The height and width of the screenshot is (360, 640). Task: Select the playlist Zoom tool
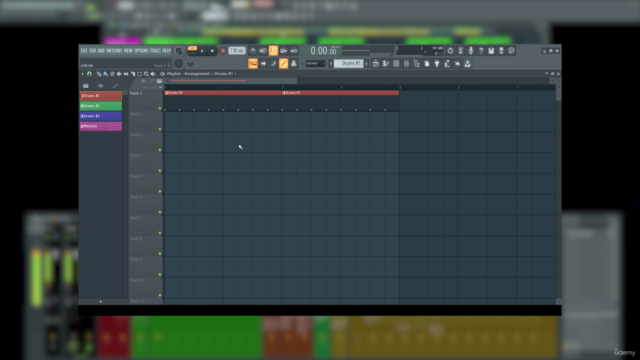pyautogui.click(x=146, y=74)
